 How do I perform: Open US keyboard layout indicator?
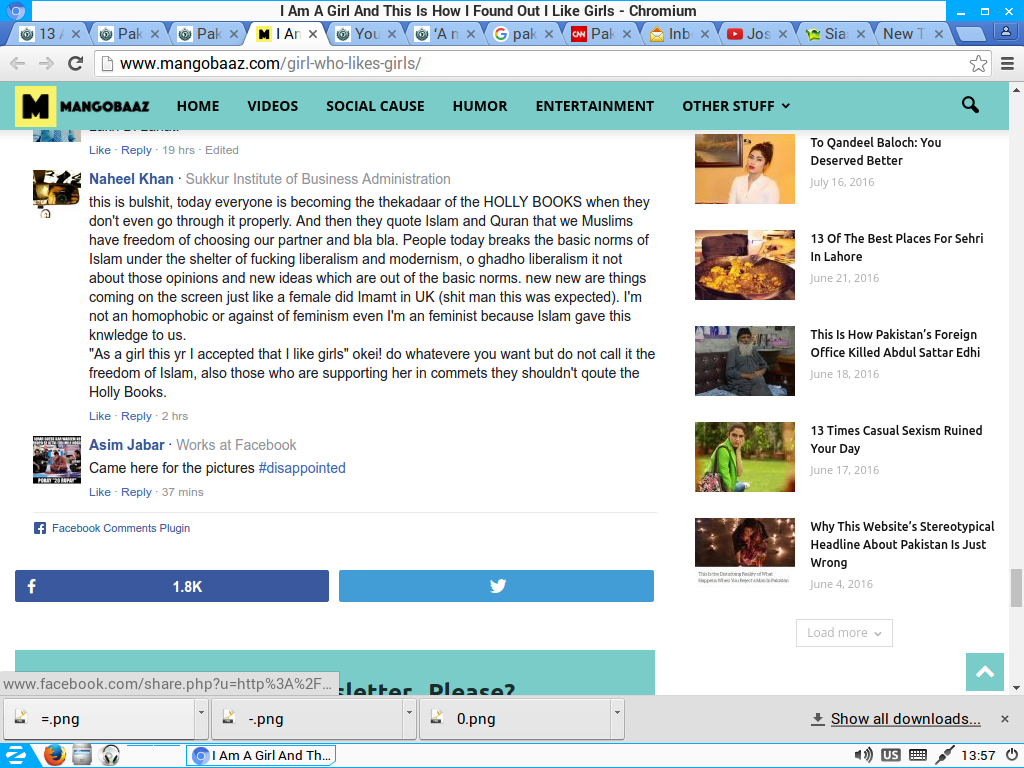(890, 756)
